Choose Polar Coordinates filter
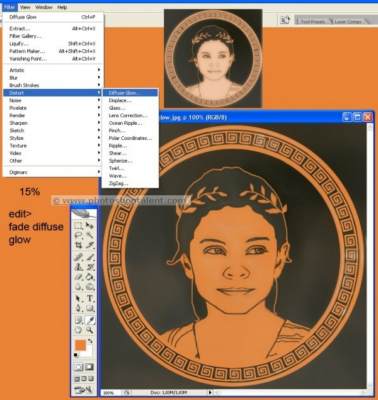The width and height of the screenshot is (378, 400). click(130, 138)
